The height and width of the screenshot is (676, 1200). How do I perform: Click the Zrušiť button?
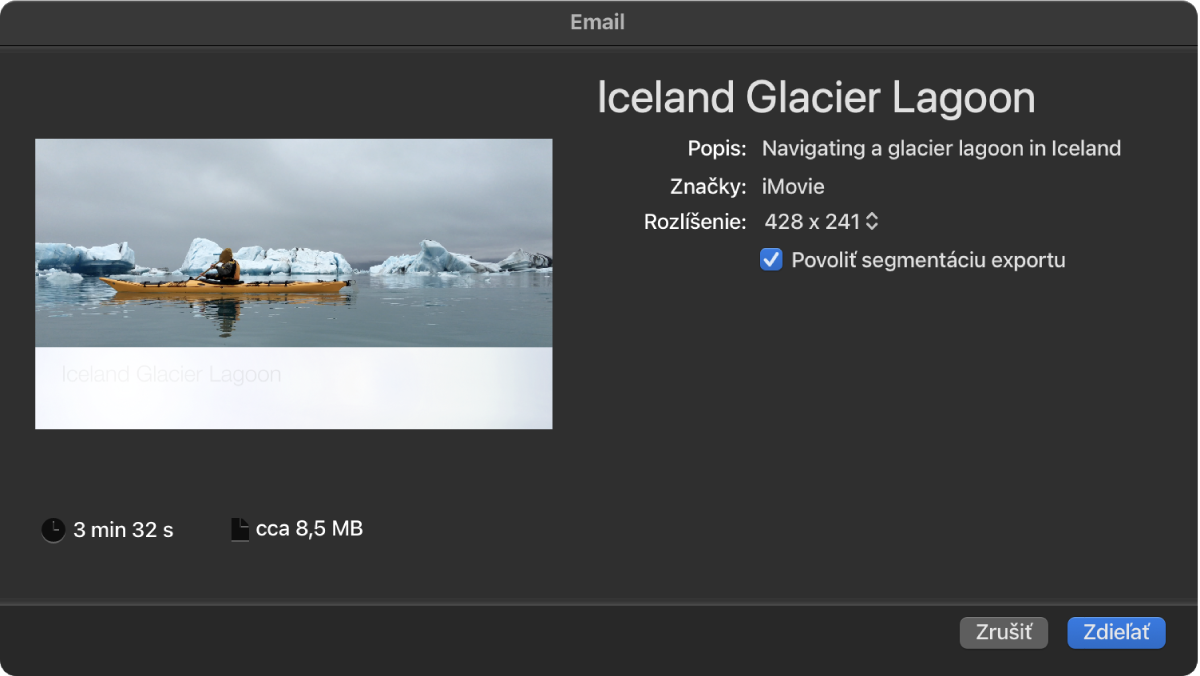pos(1004,632)
